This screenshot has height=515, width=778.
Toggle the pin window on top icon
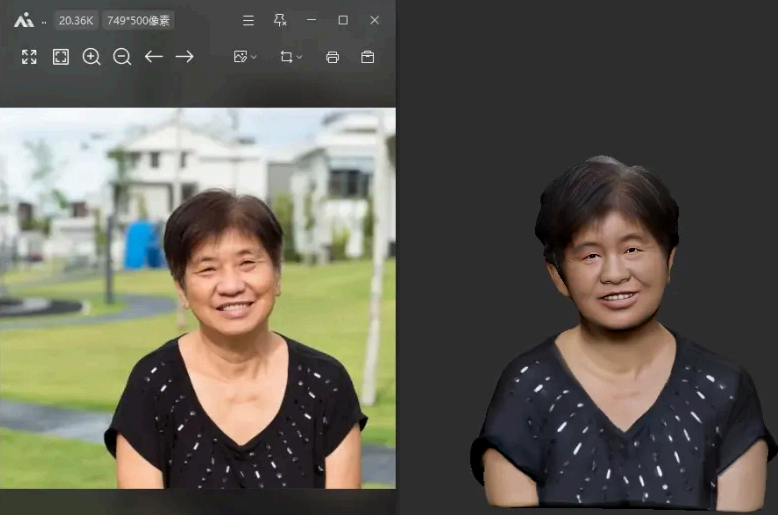coord(280,20)
